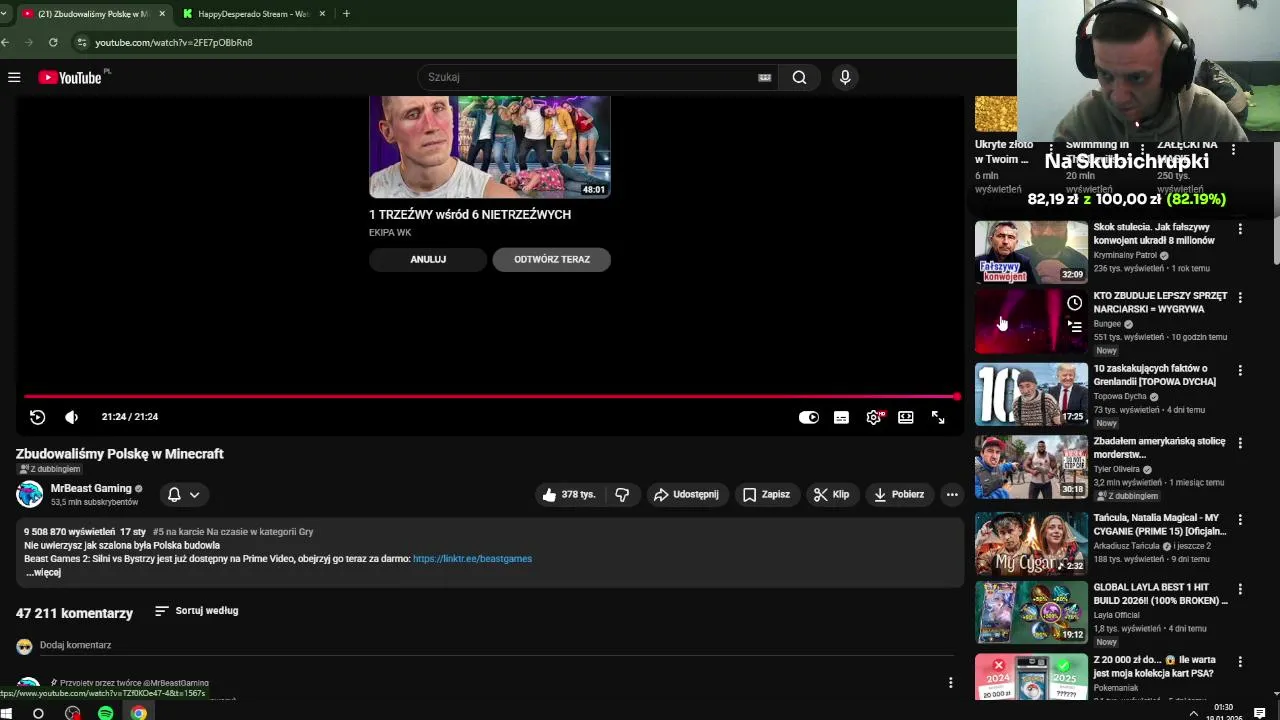Open GLOBAL LAYLA BEST 1 HIT video title
The height and width of the screenshot is (720, 1280).
pos(1160,594)
